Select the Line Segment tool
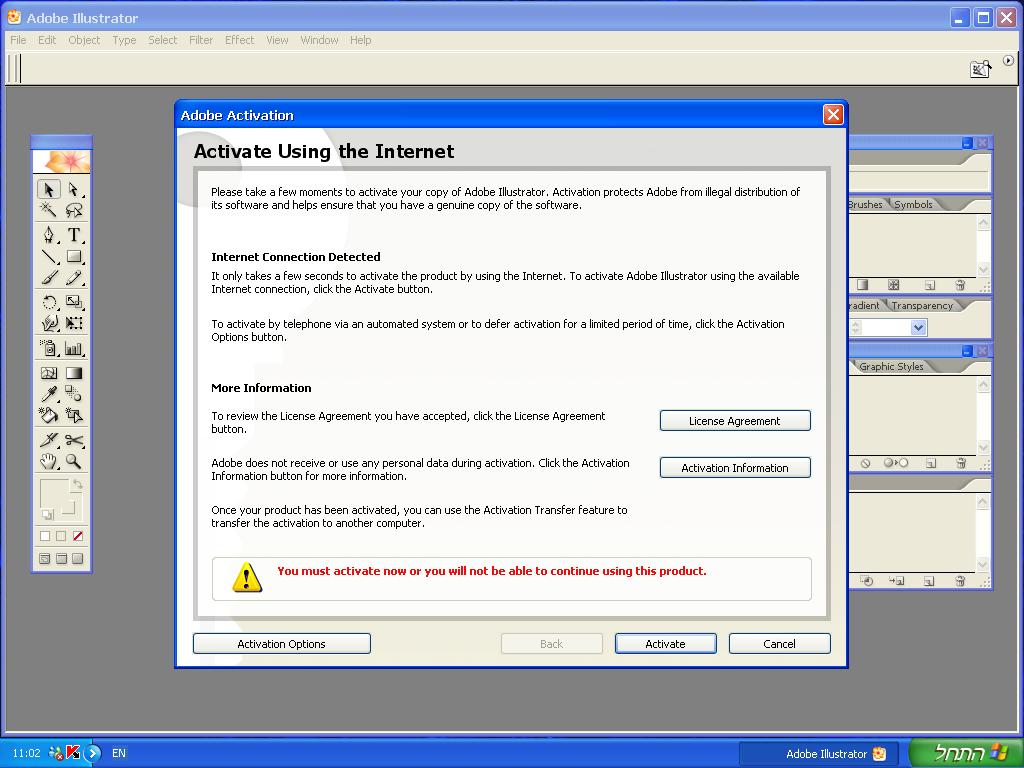 [48, 257]
